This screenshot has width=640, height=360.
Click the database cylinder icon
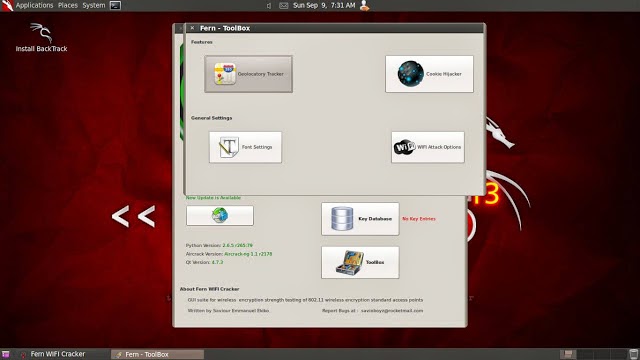[x=342, y=218]
